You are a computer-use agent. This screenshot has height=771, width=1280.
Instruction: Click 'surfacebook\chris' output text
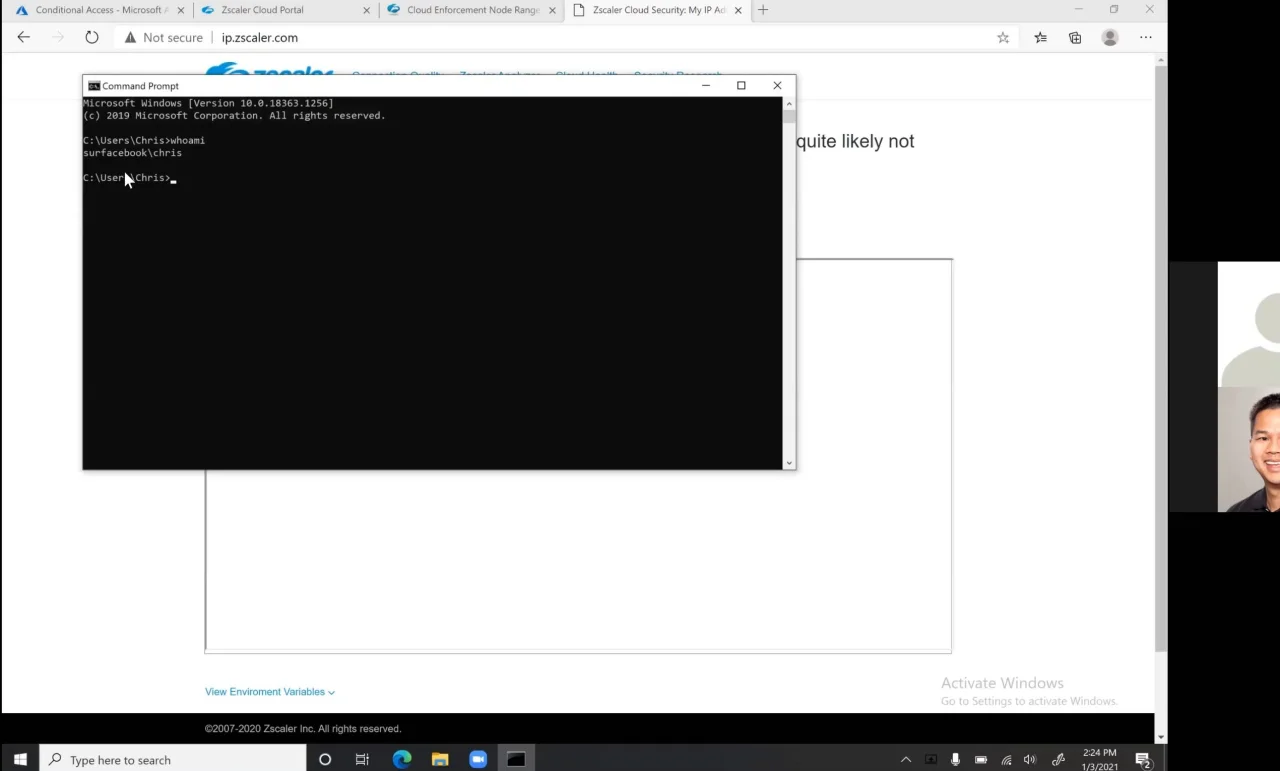coord(132,153)
